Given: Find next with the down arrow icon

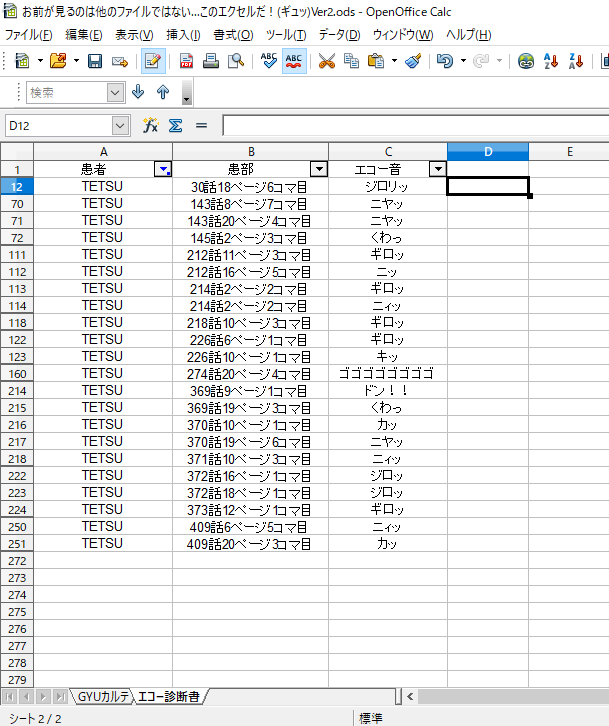Looking at the screenshot, I should pos(138,92).
